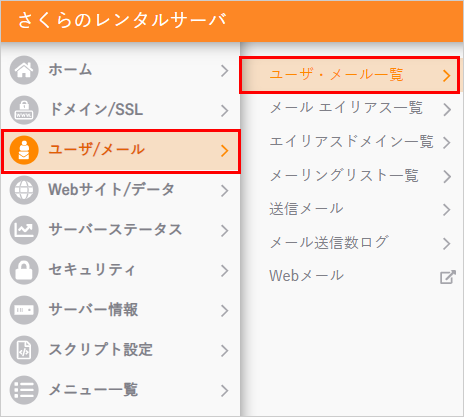
Task: Click the サーバーステータス chart icon
Action: pyautogui.click(x=24, y=230)
